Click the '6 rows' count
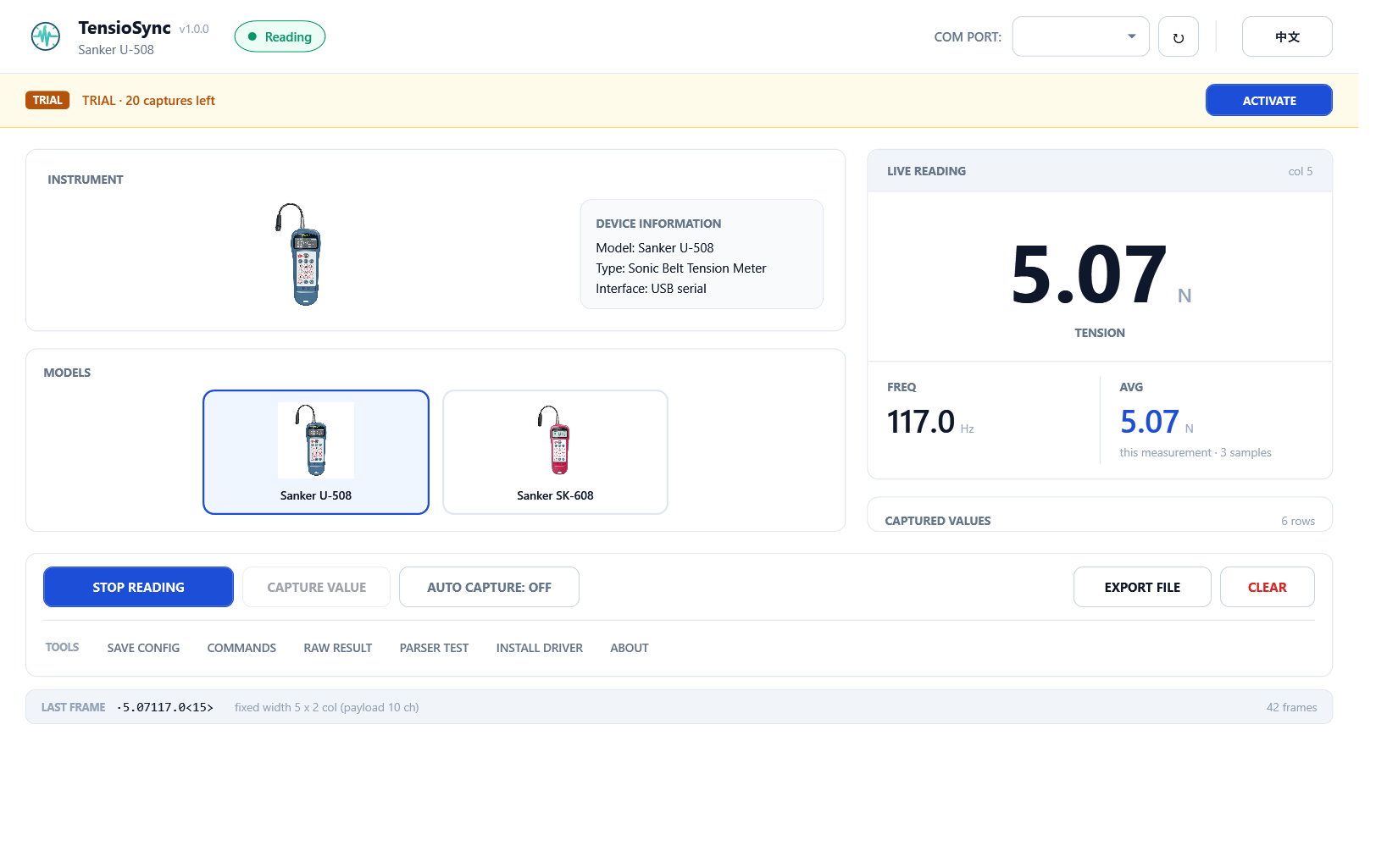1398x868 pixels. tap(1298, 521)
